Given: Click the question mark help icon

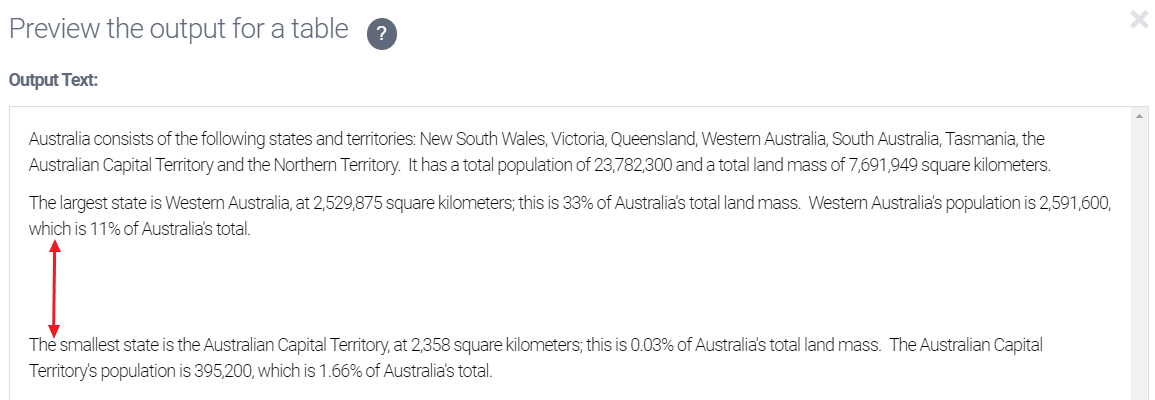Looking at the screenshot, I should point(382,34).
